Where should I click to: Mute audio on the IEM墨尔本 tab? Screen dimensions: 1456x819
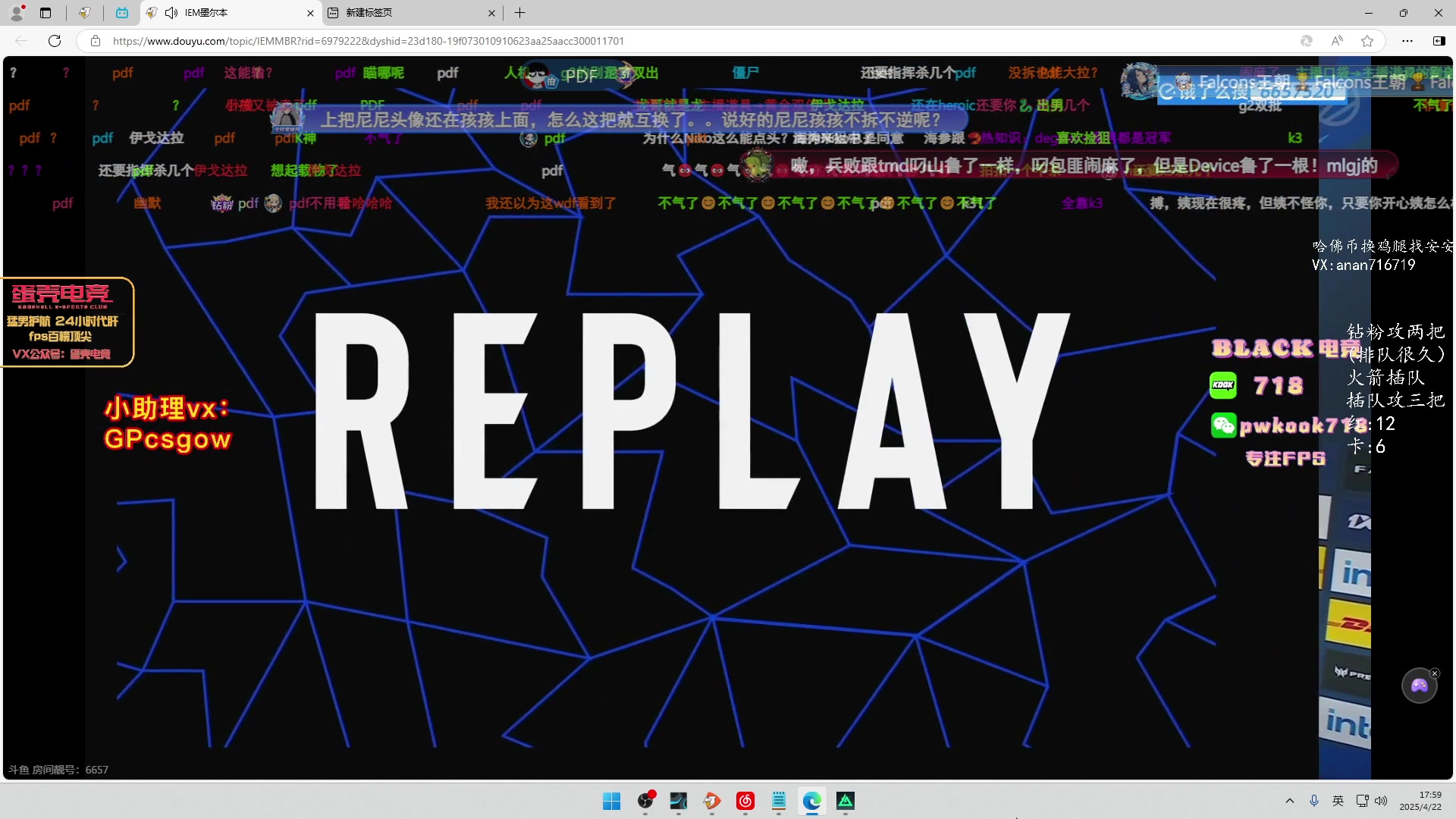tap(171, 13)
